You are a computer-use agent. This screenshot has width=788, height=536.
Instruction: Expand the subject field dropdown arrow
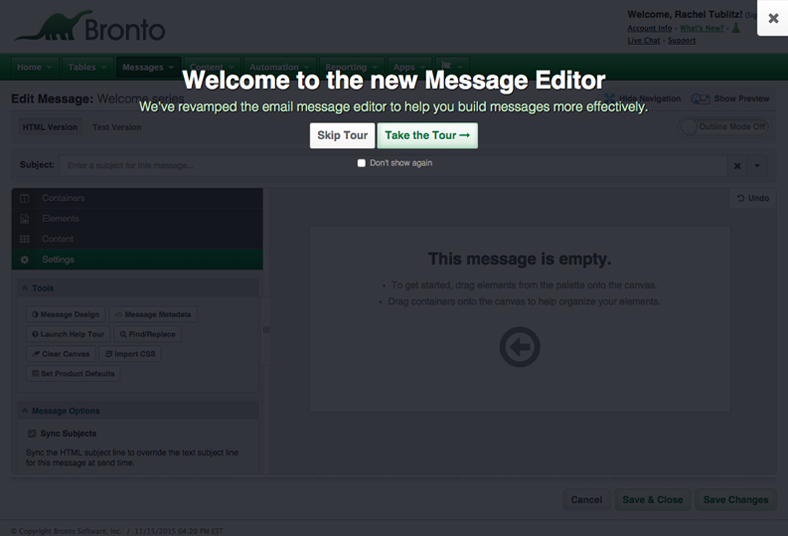758,165
